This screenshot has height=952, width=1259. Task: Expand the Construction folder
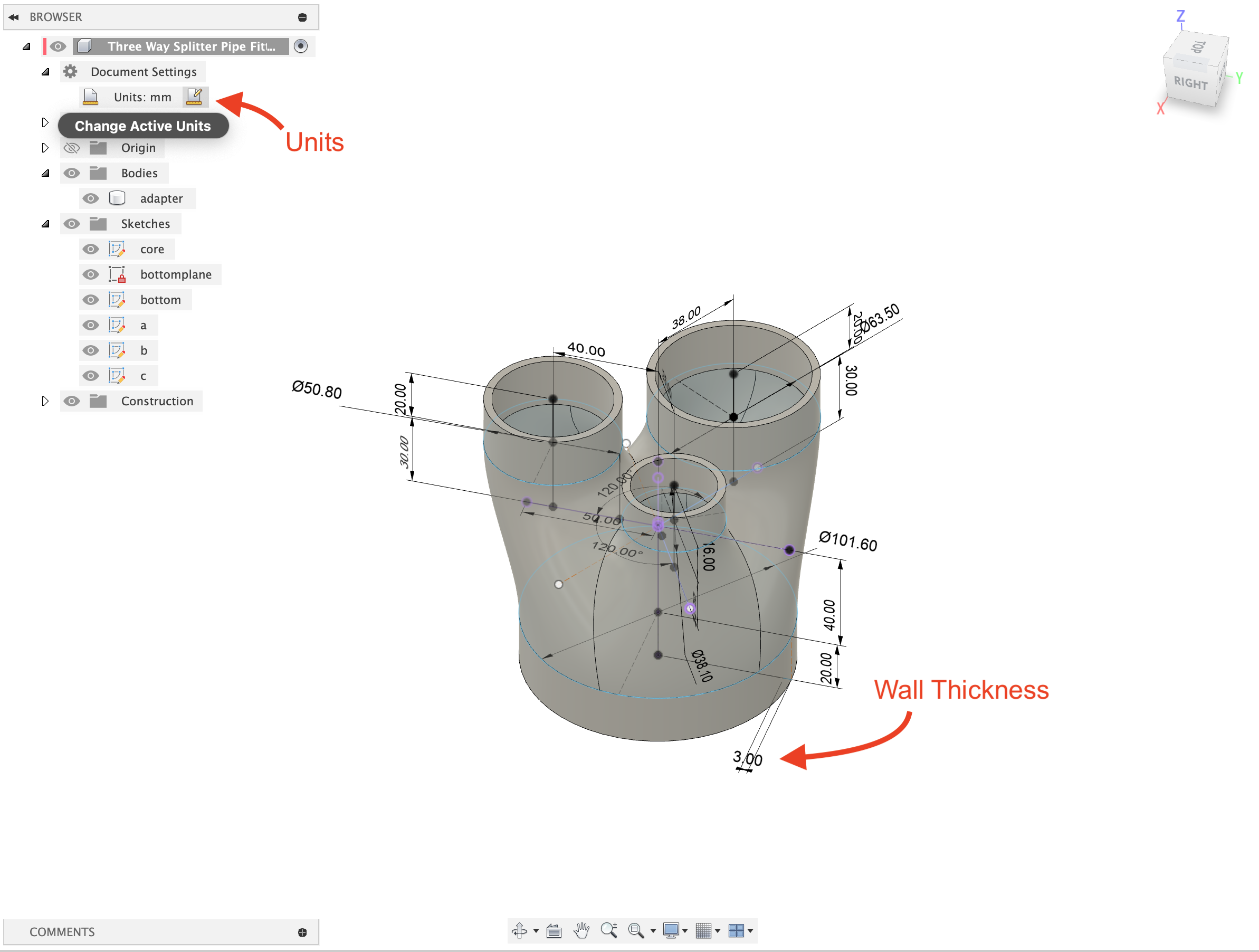click(x=45, y=401)
